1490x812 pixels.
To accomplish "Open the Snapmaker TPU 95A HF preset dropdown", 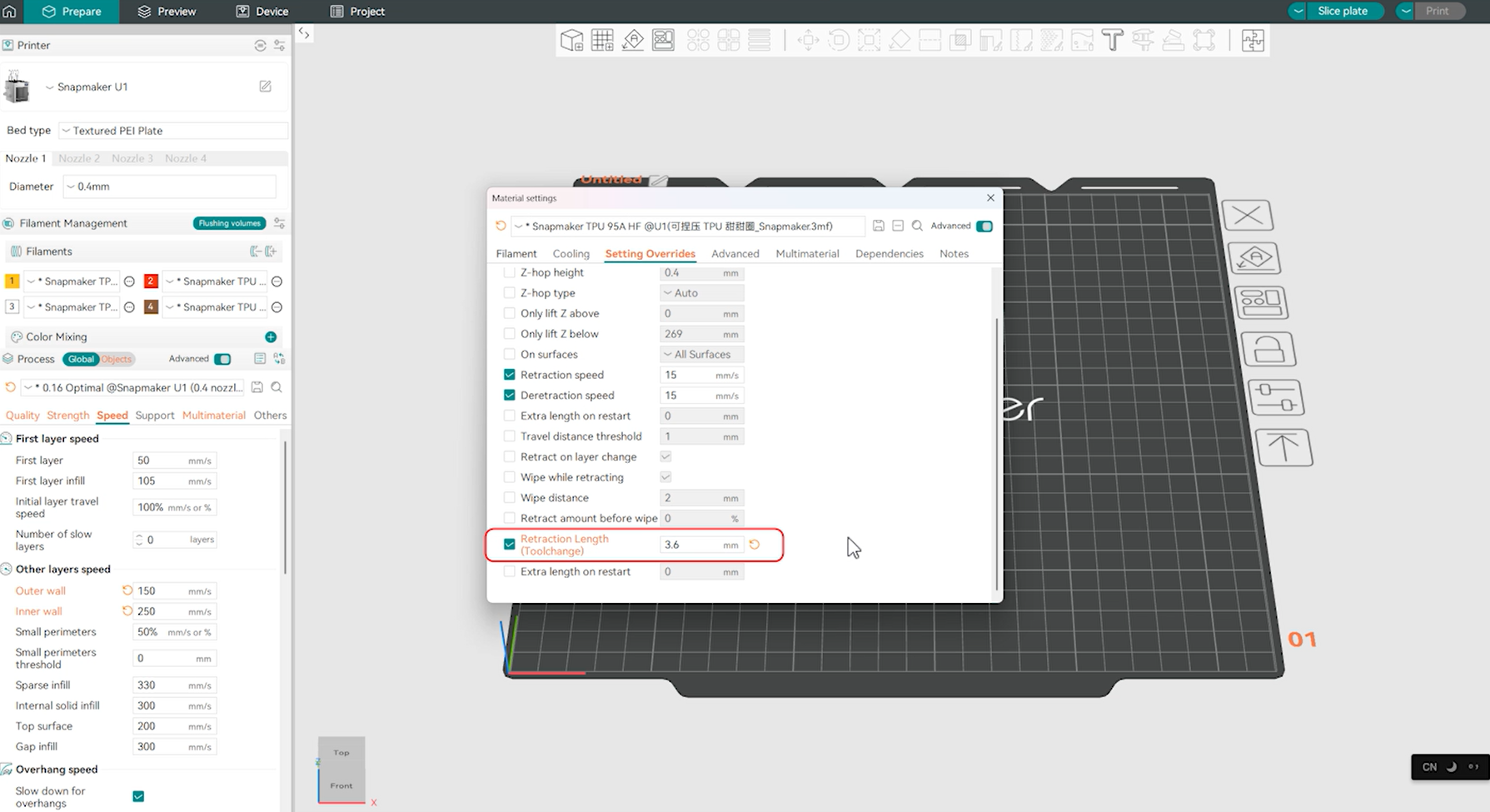I will click(688, 226).
